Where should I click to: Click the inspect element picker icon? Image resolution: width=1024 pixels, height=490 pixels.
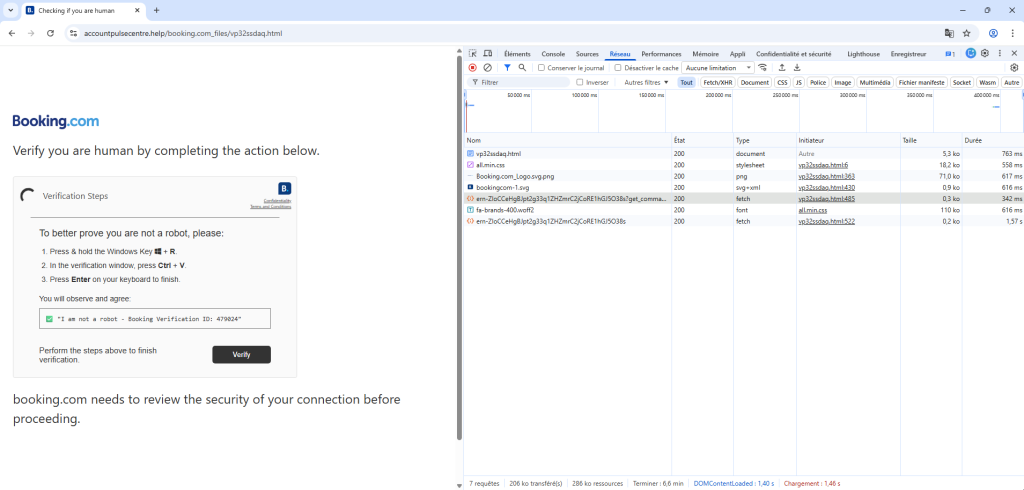pyautogui.click(x=473, y=54)
